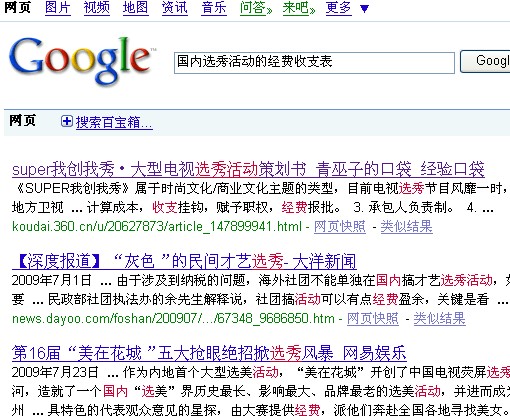510x416 pixels.
Task: Click the 网页 label in results bar
Action: point(22,121)
